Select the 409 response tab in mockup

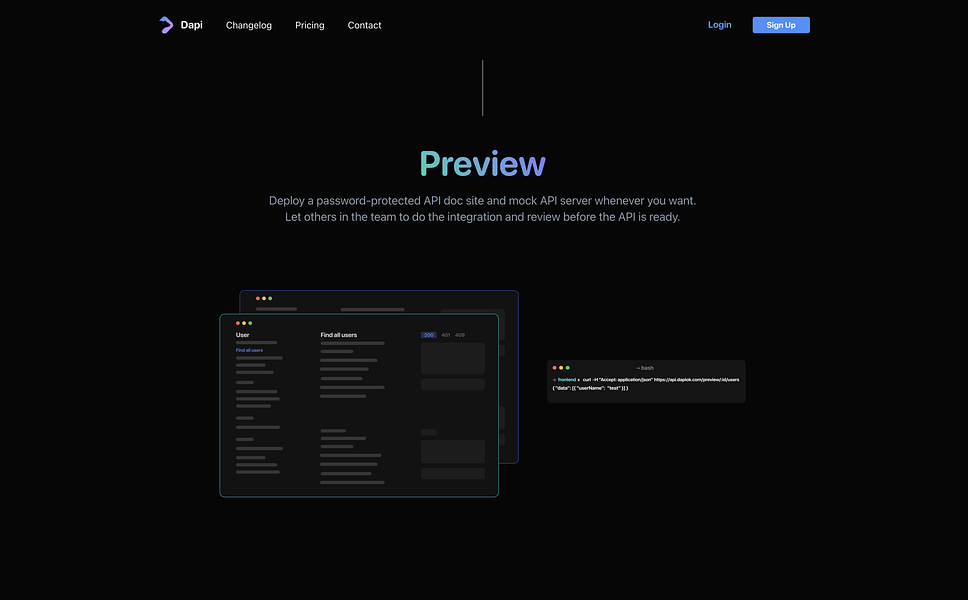click(x=460, y=335)
